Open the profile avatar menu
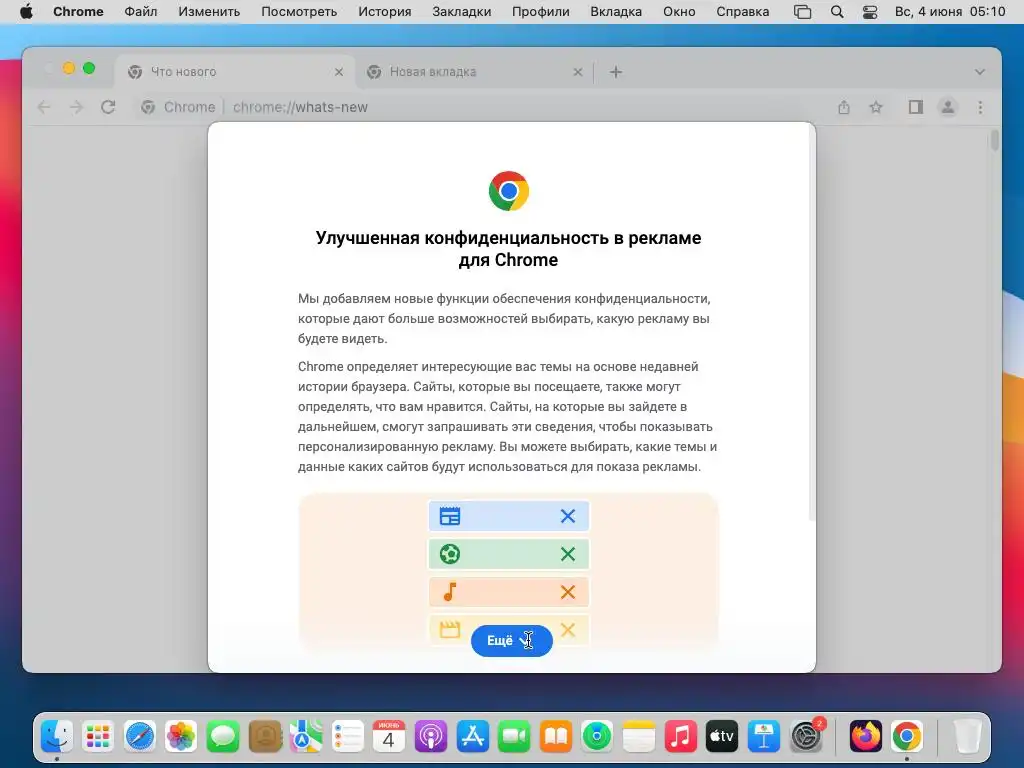This screenshot has width=1024, height=768. [x=948, y=107]
